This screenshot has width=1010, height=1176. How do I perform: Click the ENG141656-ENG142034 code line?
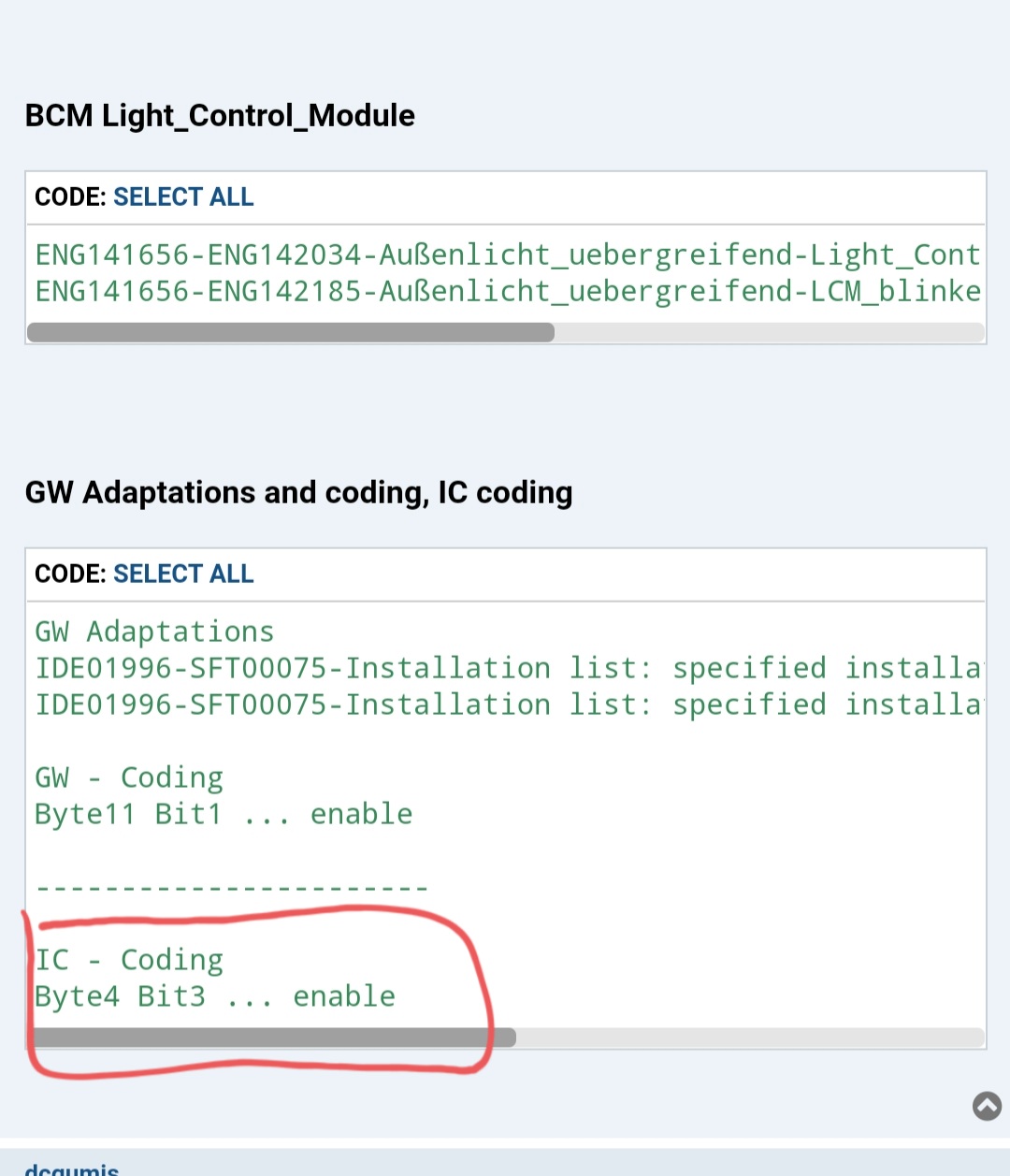(508, 254)
